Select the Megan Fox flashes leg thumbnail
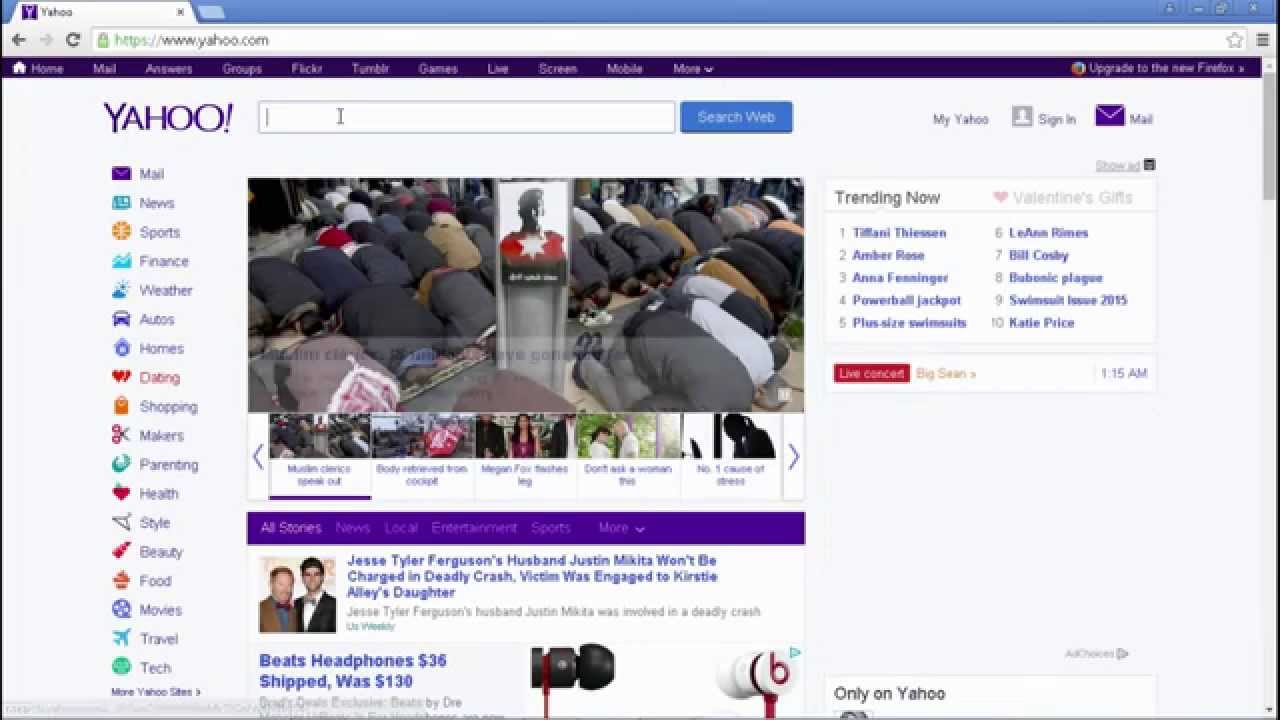The image size is (1280, 720). click(525, 452)
